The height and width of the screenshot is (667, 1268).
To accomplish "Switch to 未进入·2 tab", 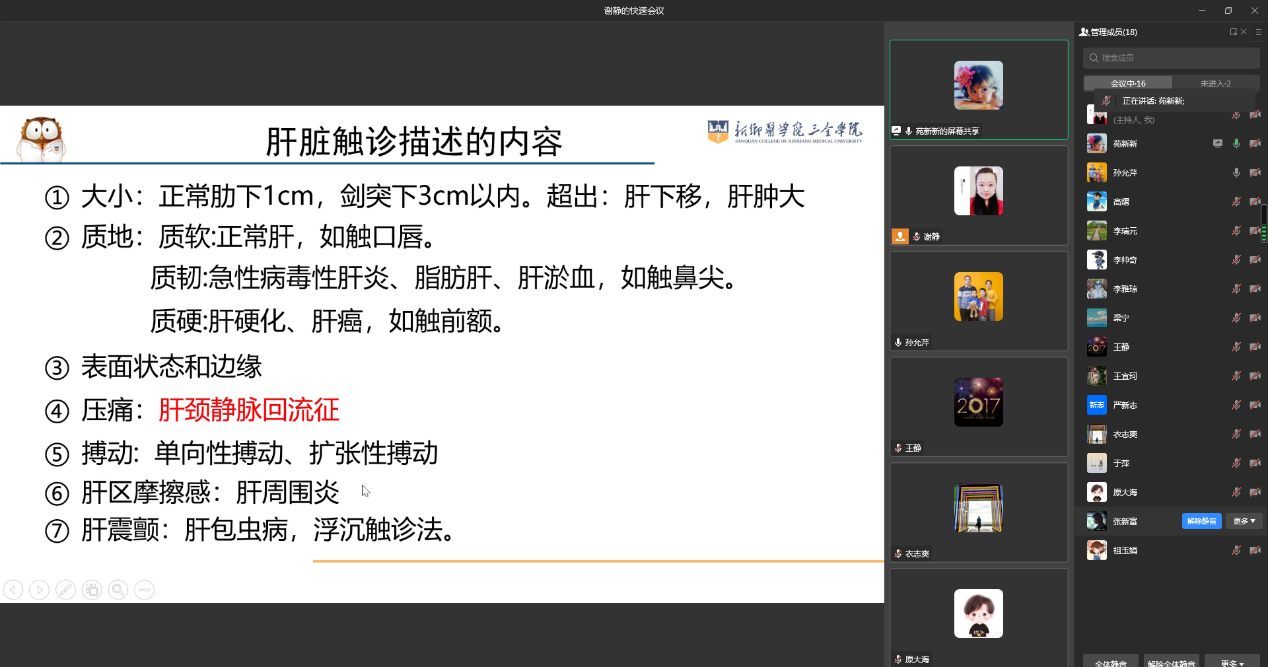I will (1215, 84).
